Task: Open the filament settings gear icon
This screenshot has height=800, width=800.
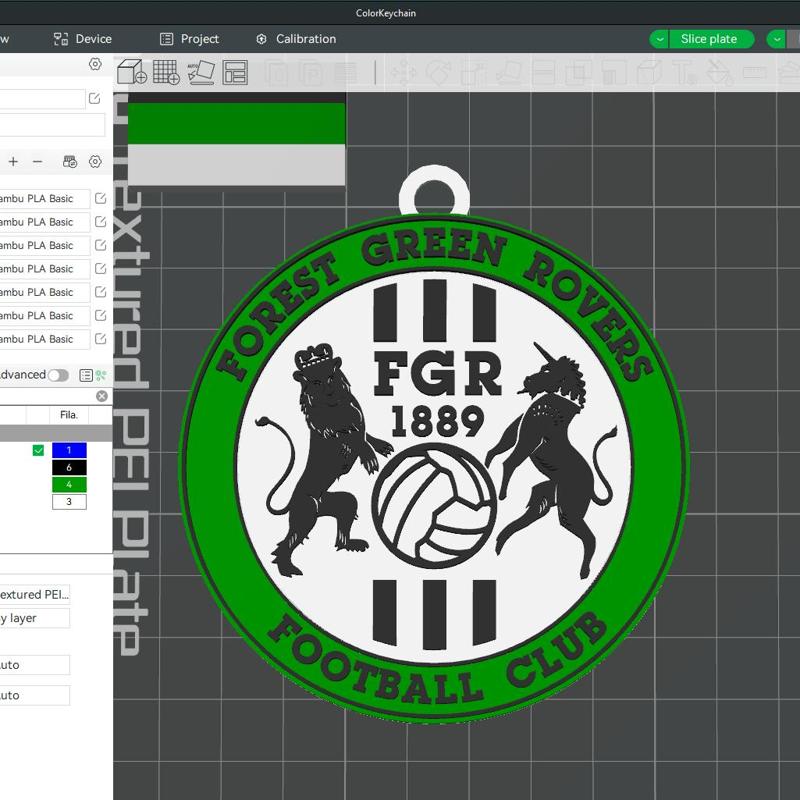Action: 94,162
